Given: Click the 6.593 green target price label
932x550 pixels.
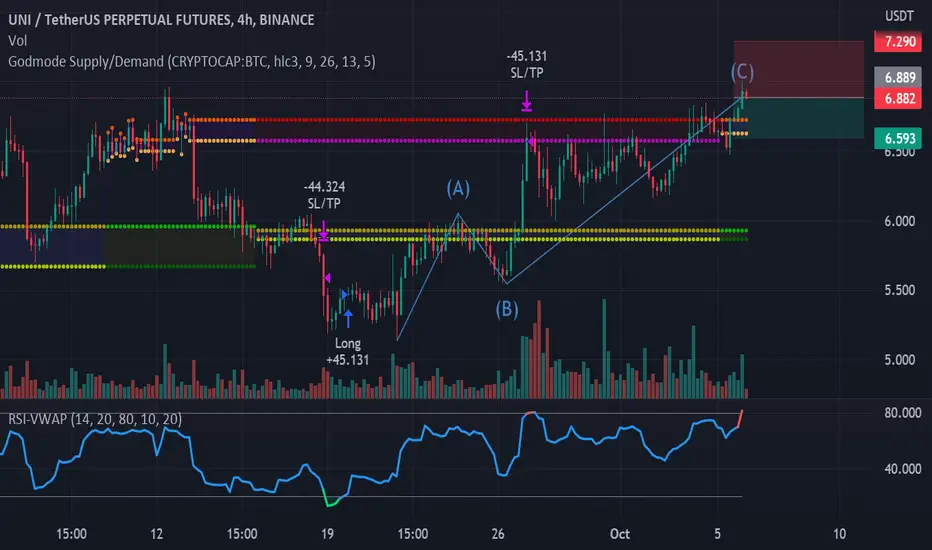Looking at the screenshot, I should point(898,139).
